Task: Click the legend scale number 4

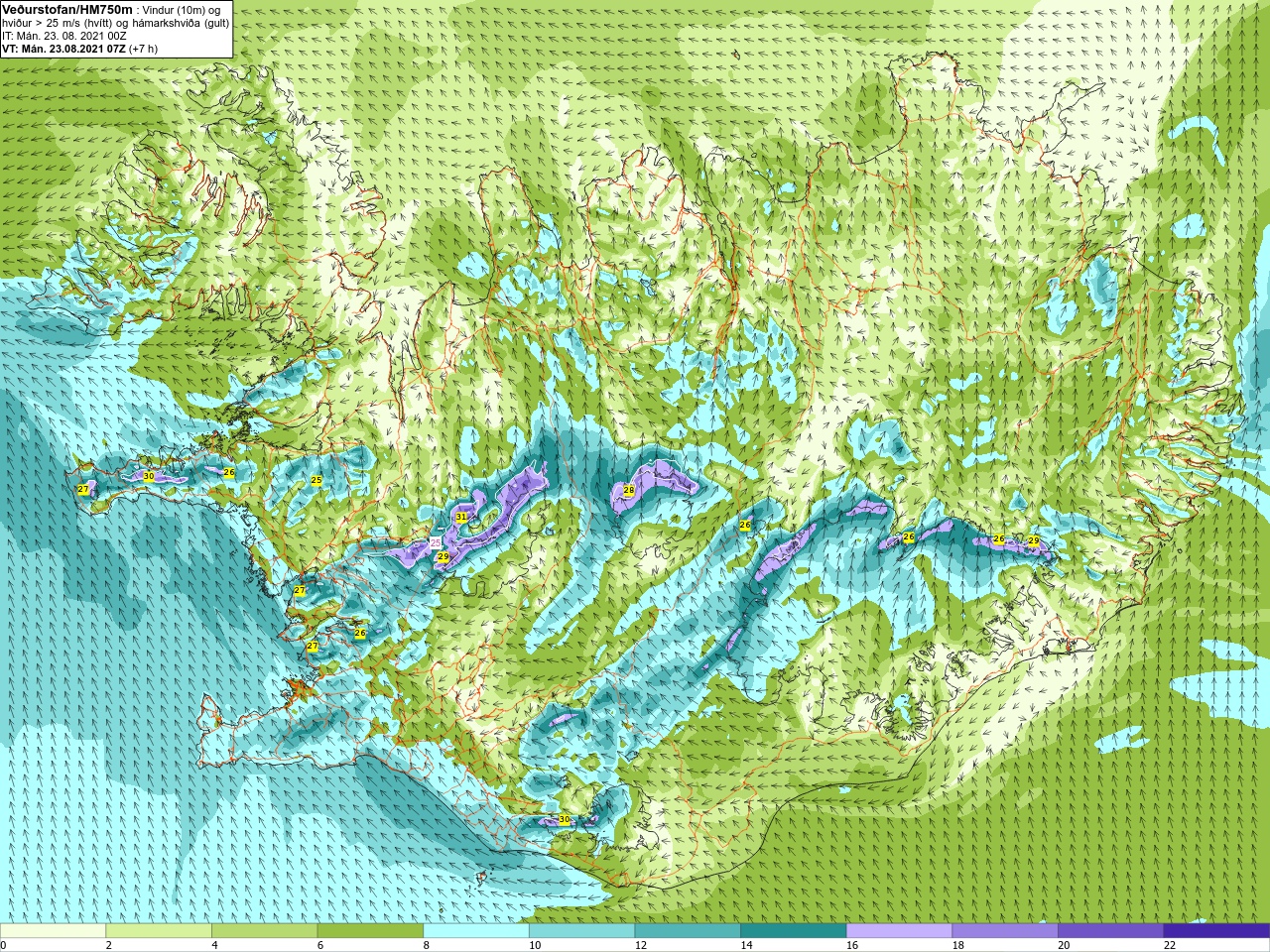Action: (x=214, y=945)
